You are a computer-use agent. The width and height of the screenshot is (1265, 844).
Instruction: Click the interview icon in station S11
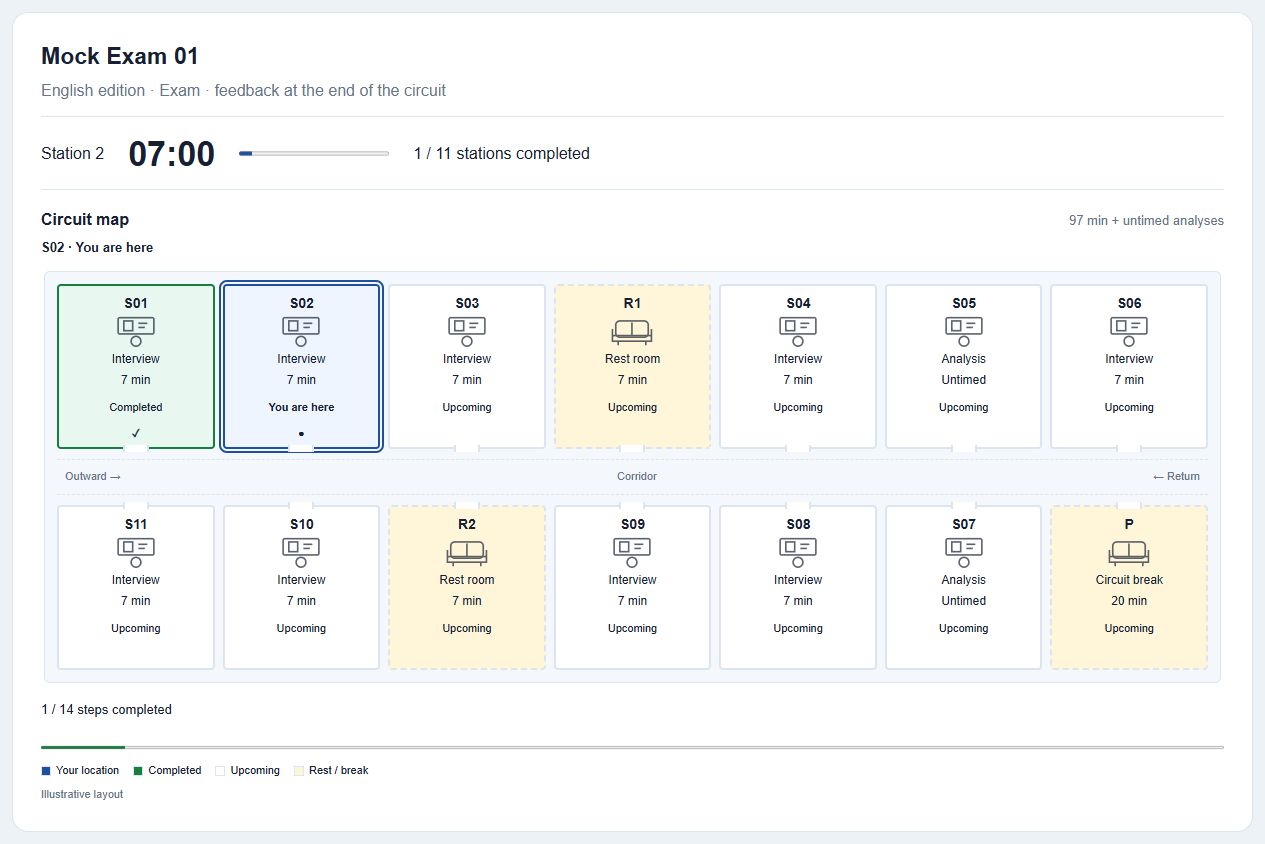[136, 552]
